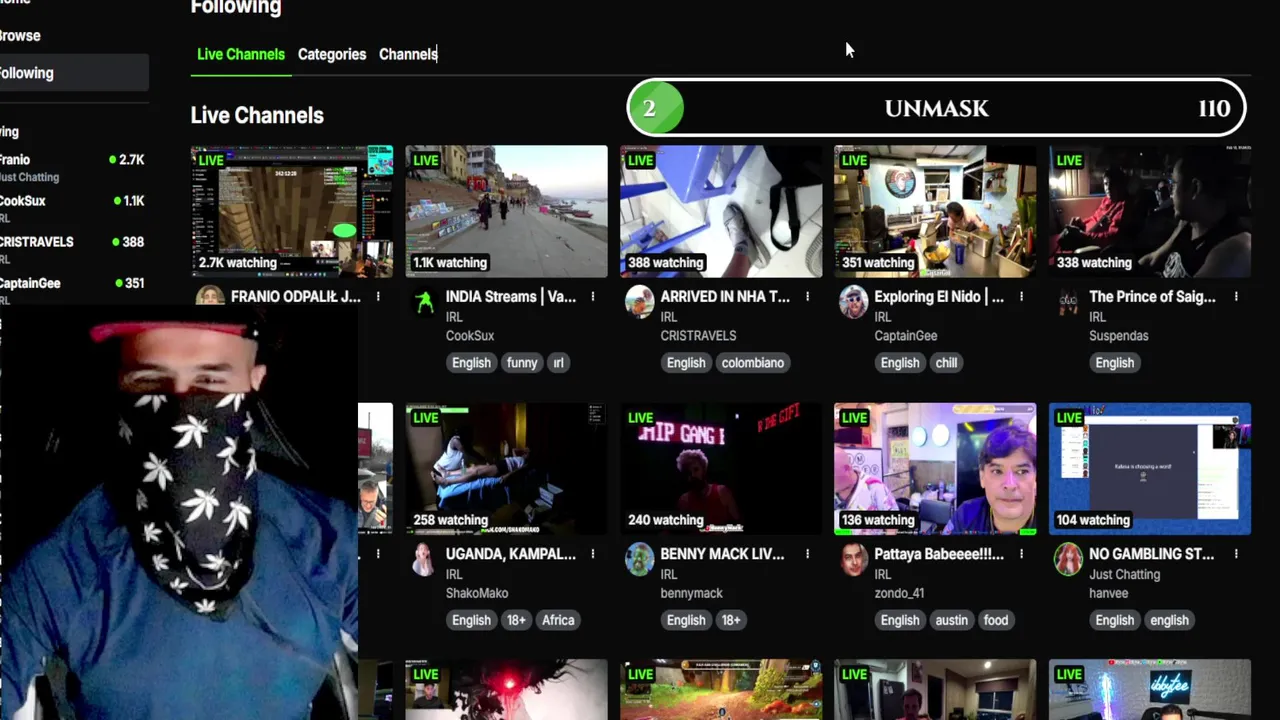Switch to the Channels tab
The height and width of the screenshot is (720, 1280).
point(408,54)
